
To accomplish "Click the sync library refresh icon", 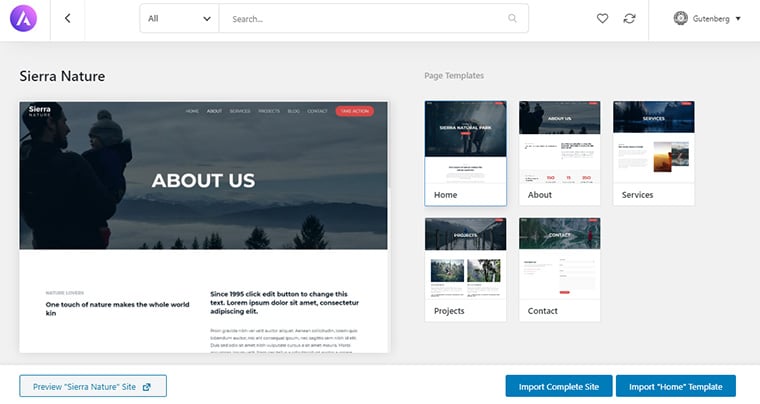I will point(629,18).
